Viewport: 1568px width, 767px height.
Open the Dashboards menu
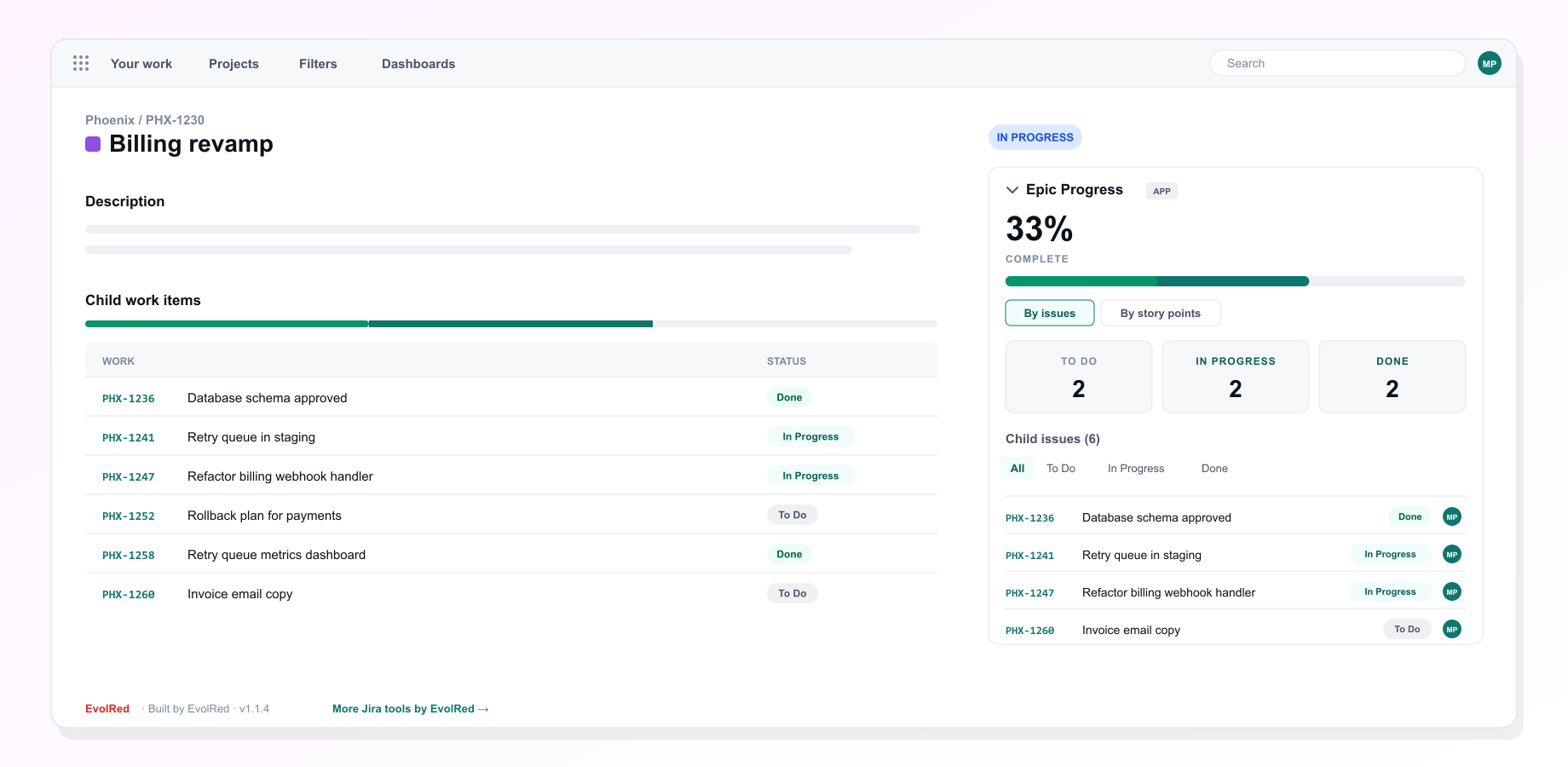tap(418, 64)
